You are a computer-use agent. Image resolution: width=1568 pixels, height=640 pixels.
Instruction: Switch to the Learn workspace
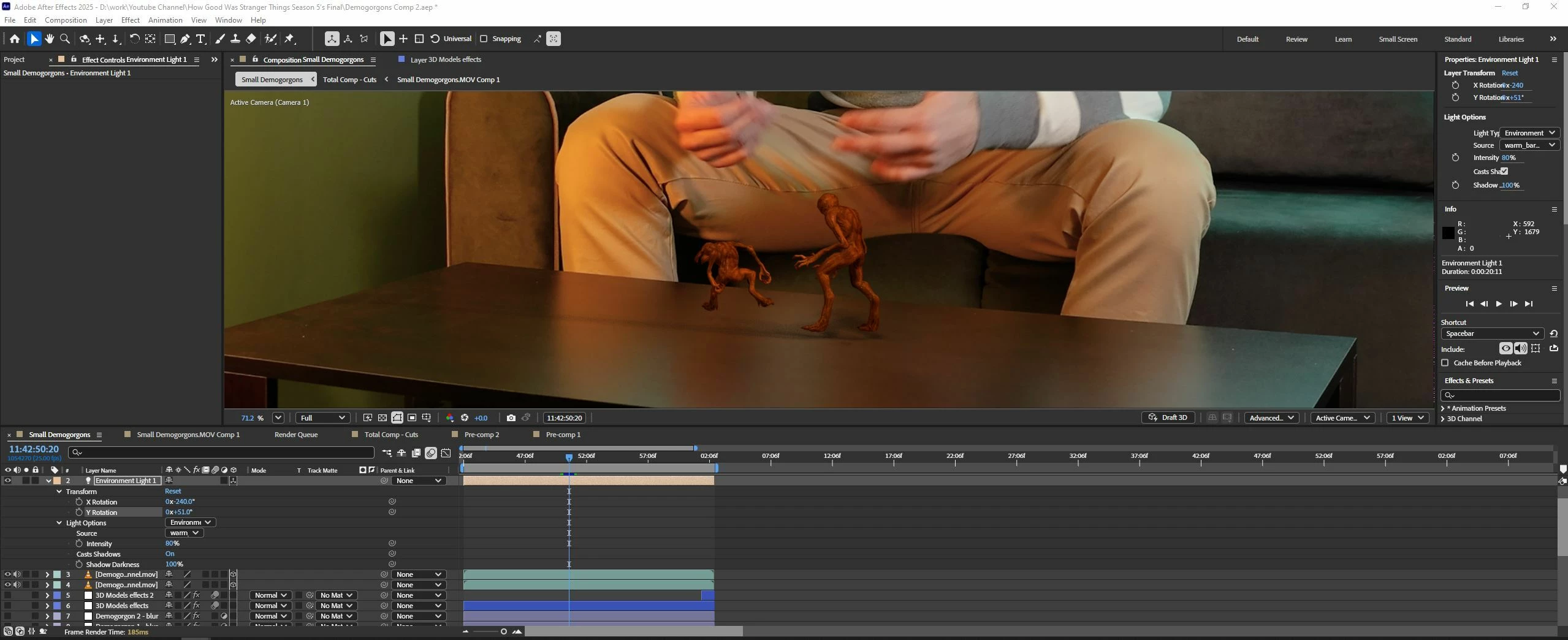(x=1343, y=39)
